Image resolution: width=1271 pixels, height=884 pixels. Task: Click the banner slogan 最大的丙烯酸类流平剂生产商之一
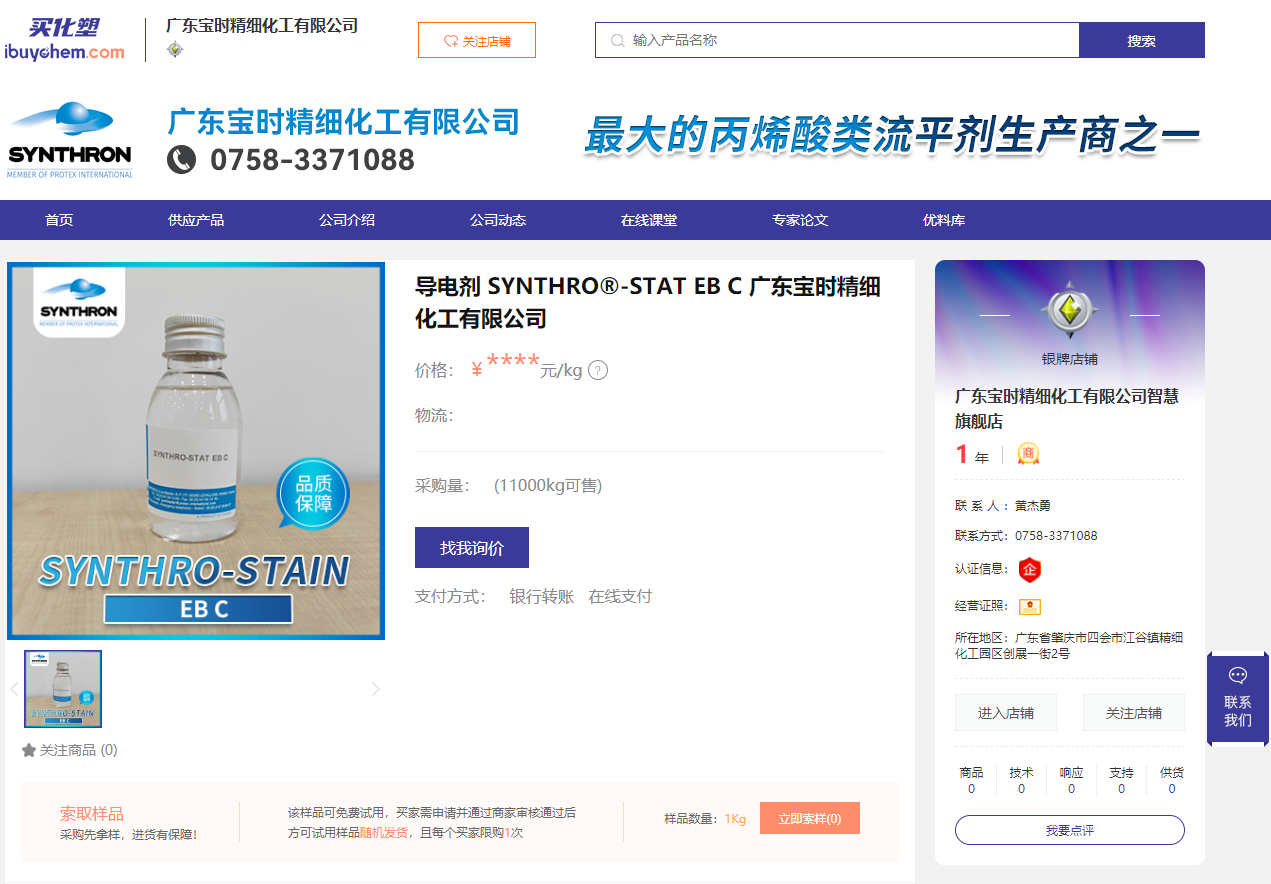pos(892,136)
